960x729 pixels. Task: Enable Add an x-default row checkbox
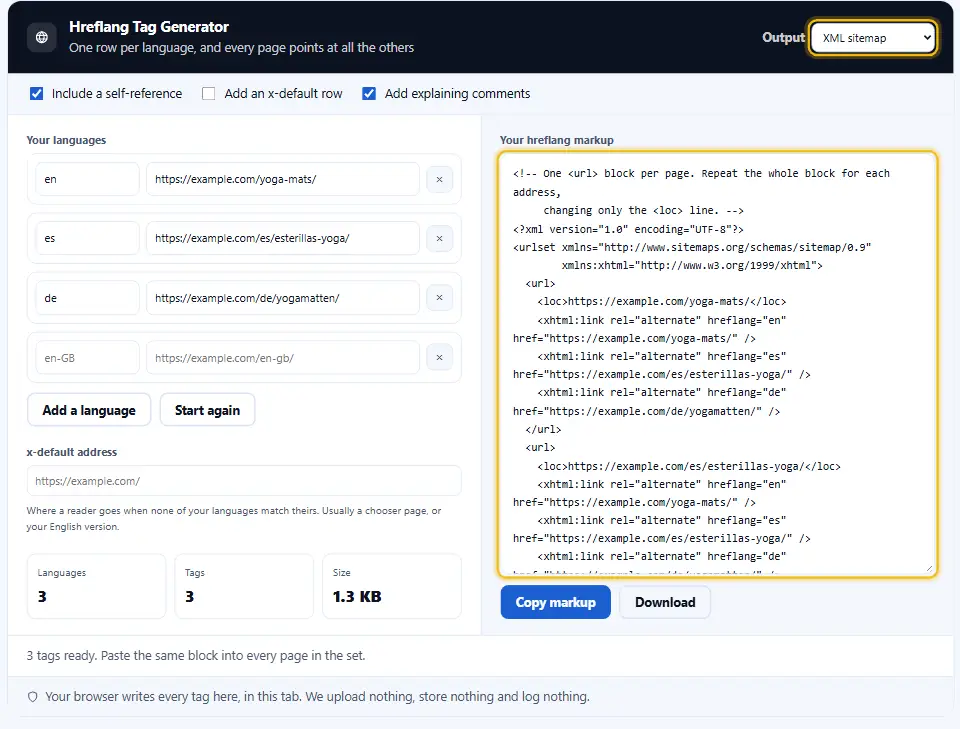[x=209, y=94]
